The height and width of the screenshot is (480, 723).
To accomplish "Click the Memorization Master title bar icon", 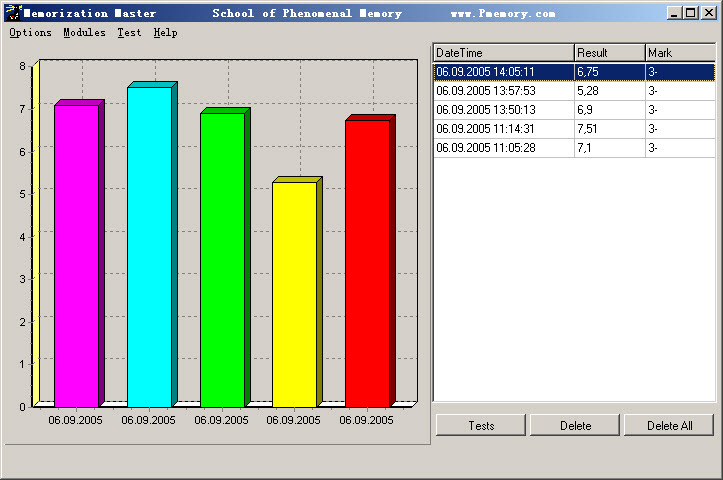I will (x=13, y=13).
